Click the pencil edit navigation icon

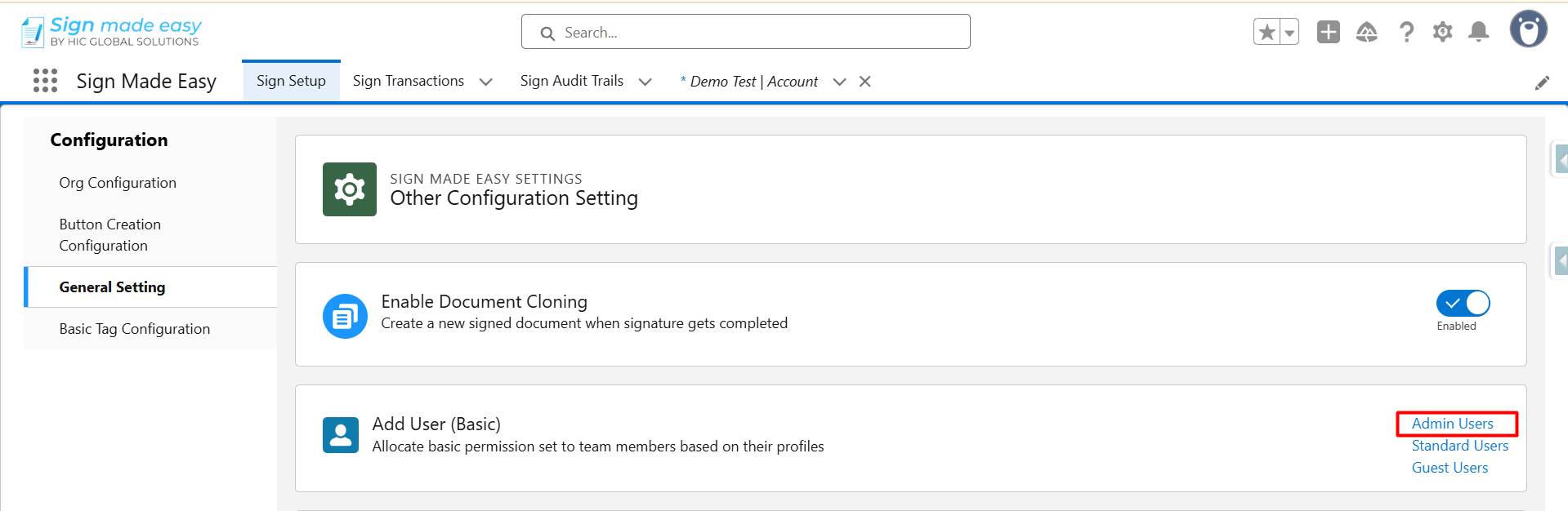(x=1542, y=82)
